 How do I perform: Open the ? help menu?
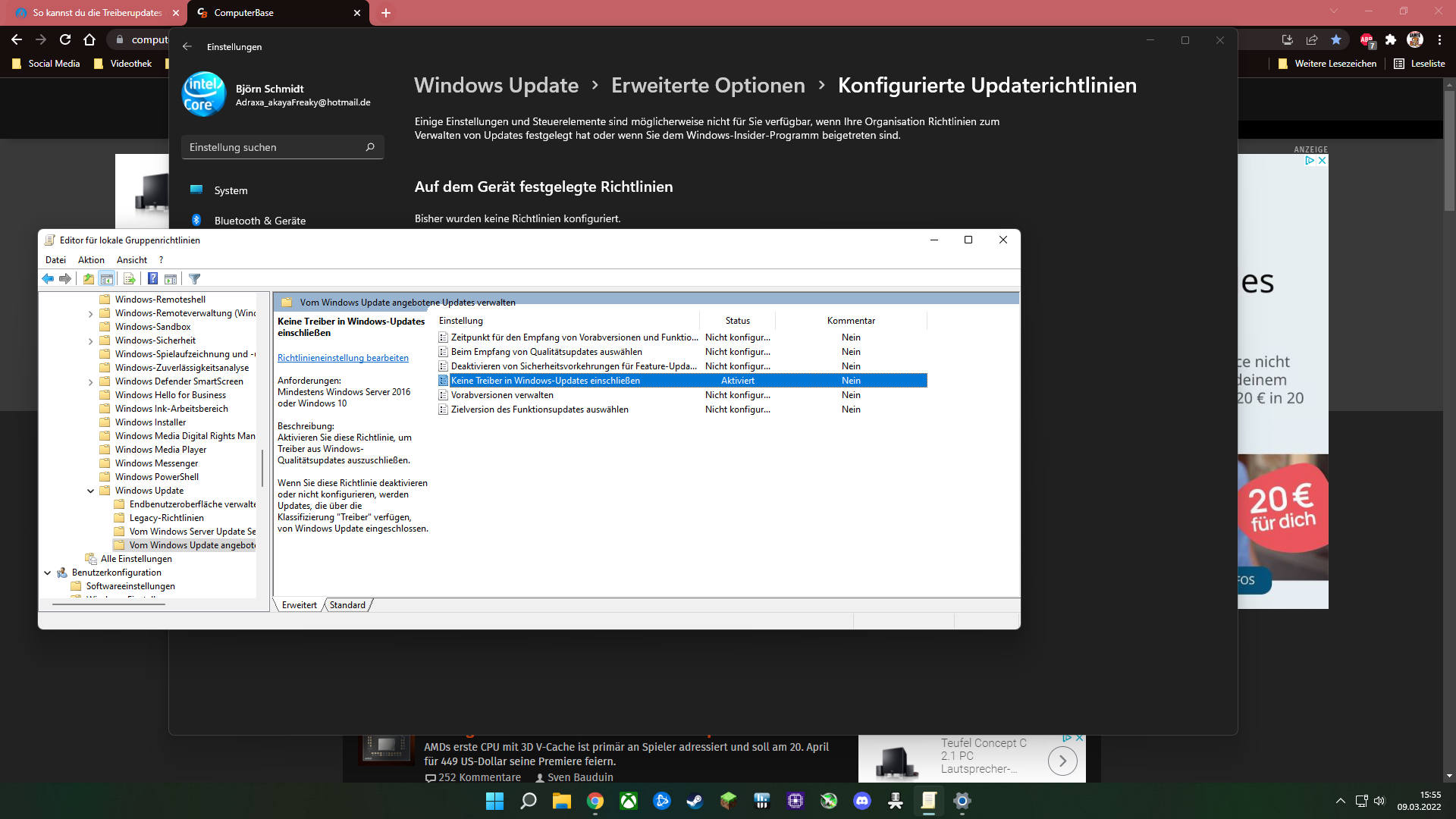[x=161, y=260]
